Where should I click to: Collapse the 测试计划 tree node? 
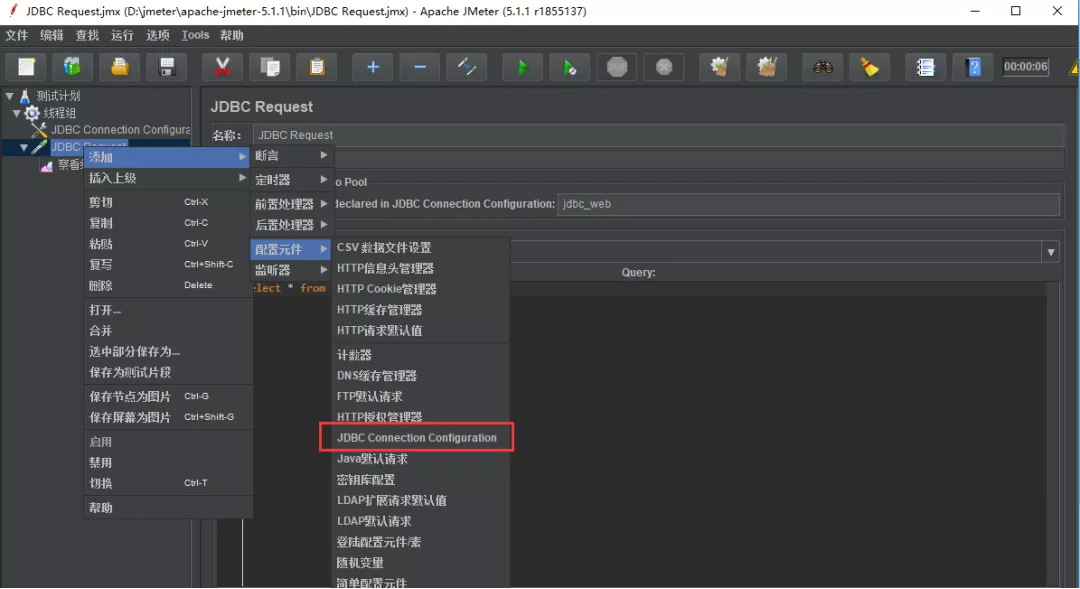point(10,96)
